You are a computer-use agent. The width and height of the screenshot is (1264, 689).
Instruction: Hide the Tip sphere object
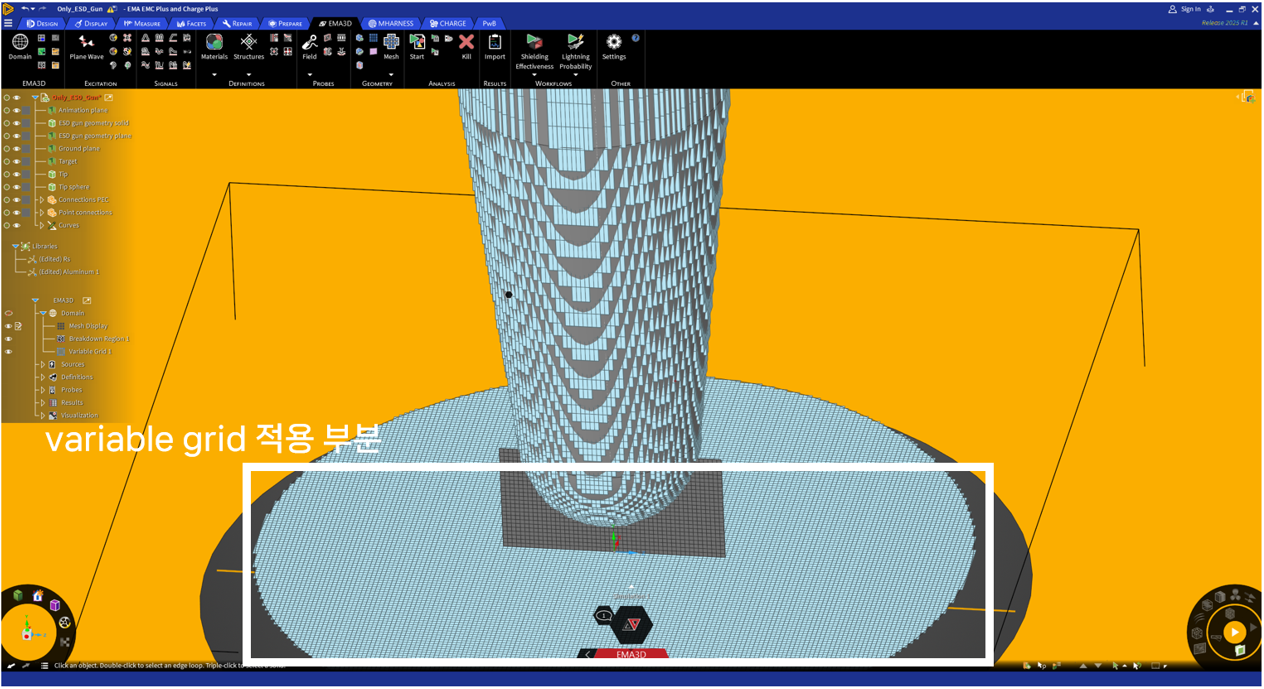tap(17, 187)
